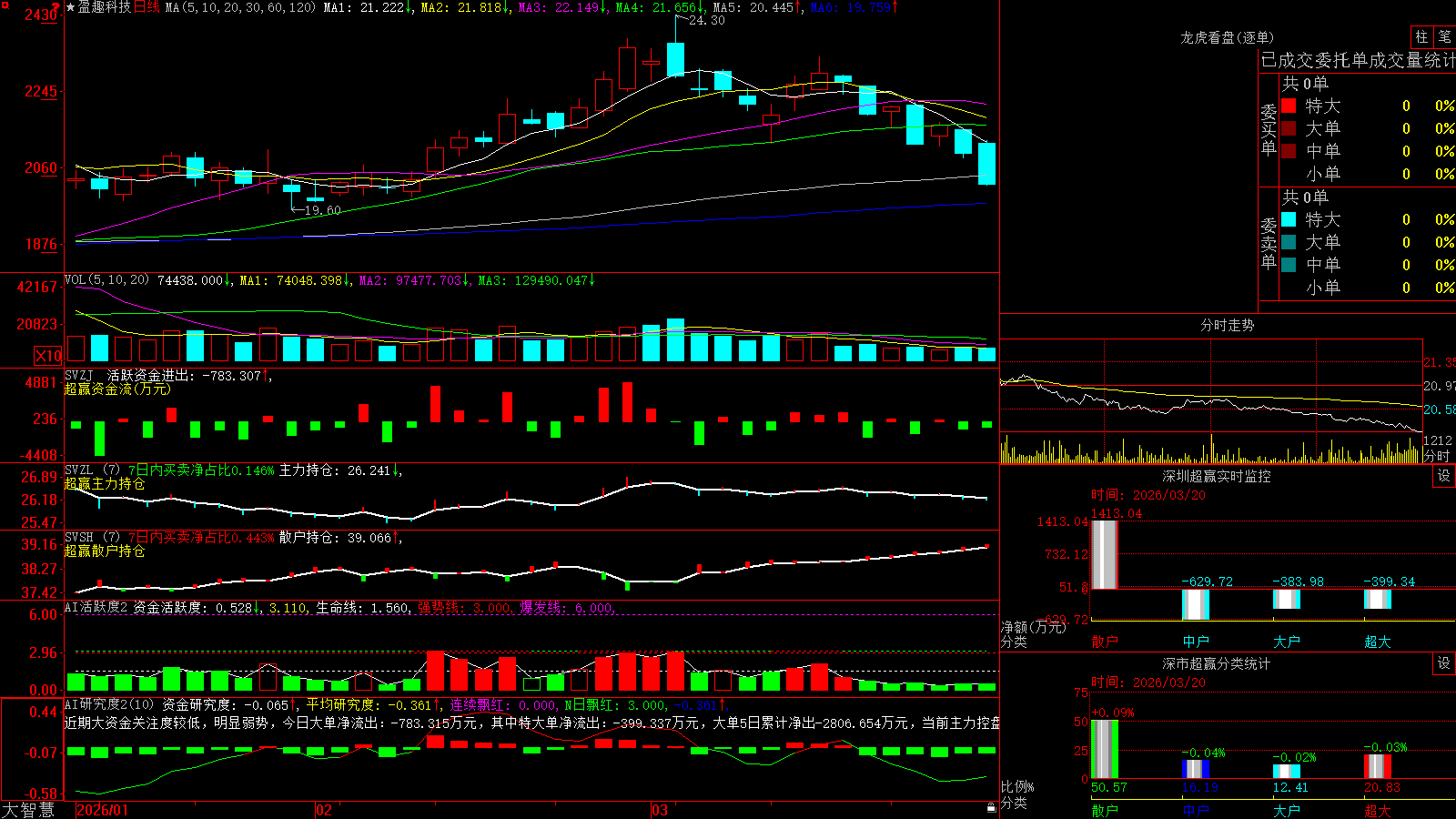
Task: Click the 超赢散户持仓 yellow label
Action: tap(105, 551)
